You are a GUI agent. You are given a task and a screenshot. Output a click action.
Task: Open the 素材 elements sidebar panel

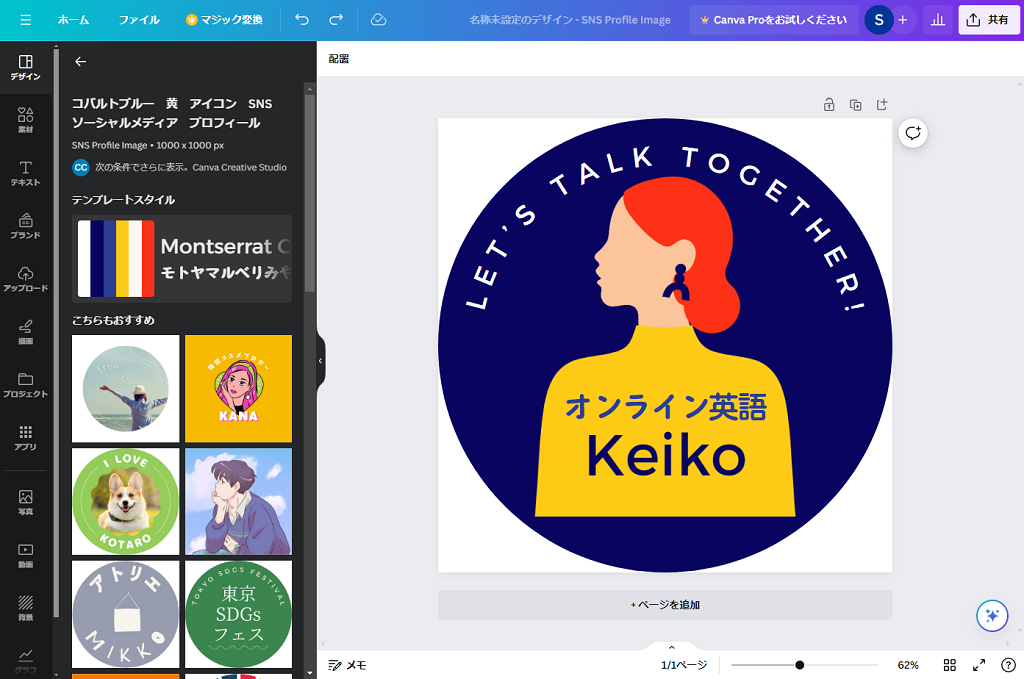(26, 120)
